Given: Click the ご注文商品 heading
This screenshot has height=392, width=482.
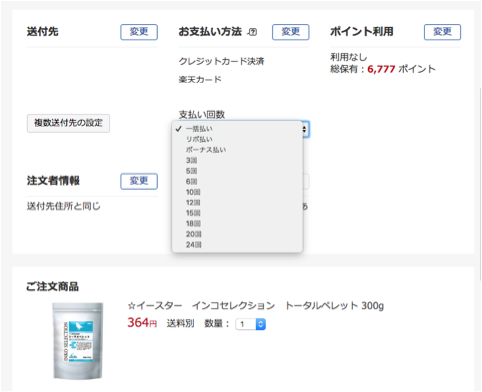Looking at the screenshot, I should [x=53, y=287].
